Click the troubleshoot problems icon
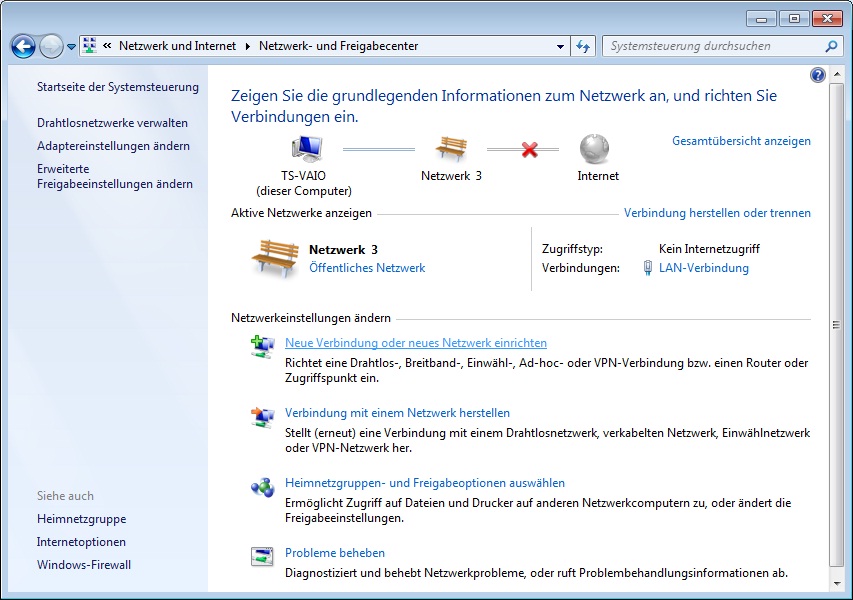Image resolution: width=853 pixels, height=600 pixels. [x=262, y=556]
